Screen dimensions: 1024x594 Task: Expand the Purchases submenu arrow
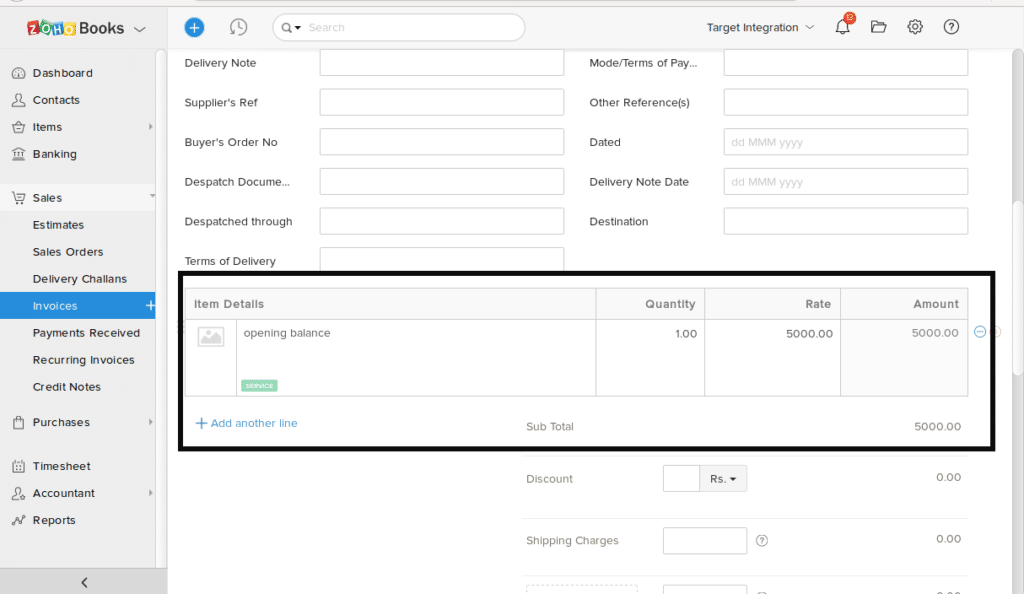click(150, 422)
